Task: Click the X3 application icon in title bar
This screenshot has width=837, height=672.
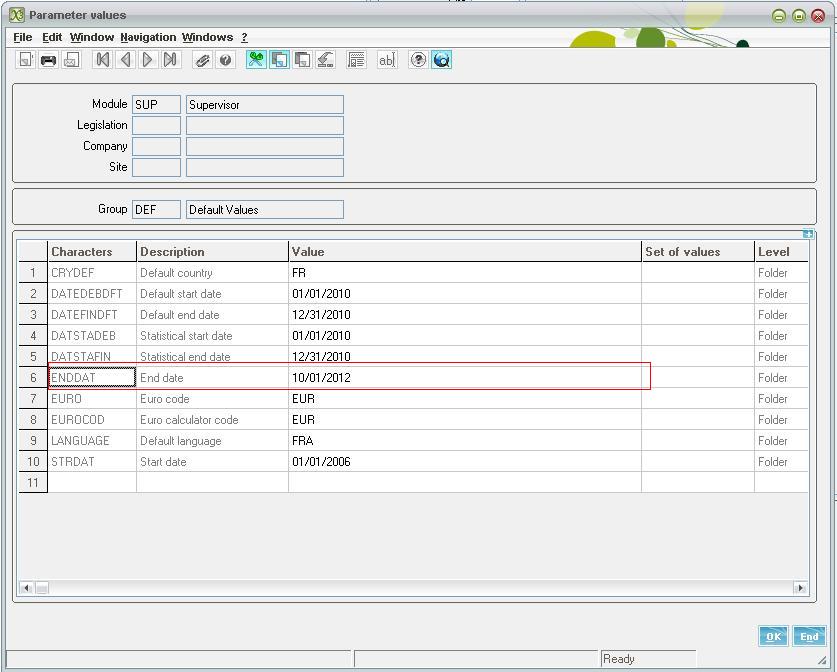Action: coord(17,15)
